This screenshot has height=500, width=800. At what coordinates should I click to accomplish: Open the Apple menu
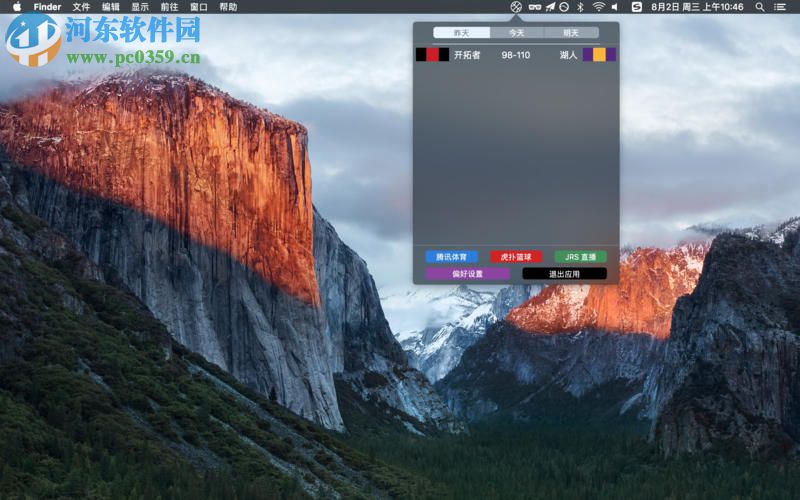(17, 7)
